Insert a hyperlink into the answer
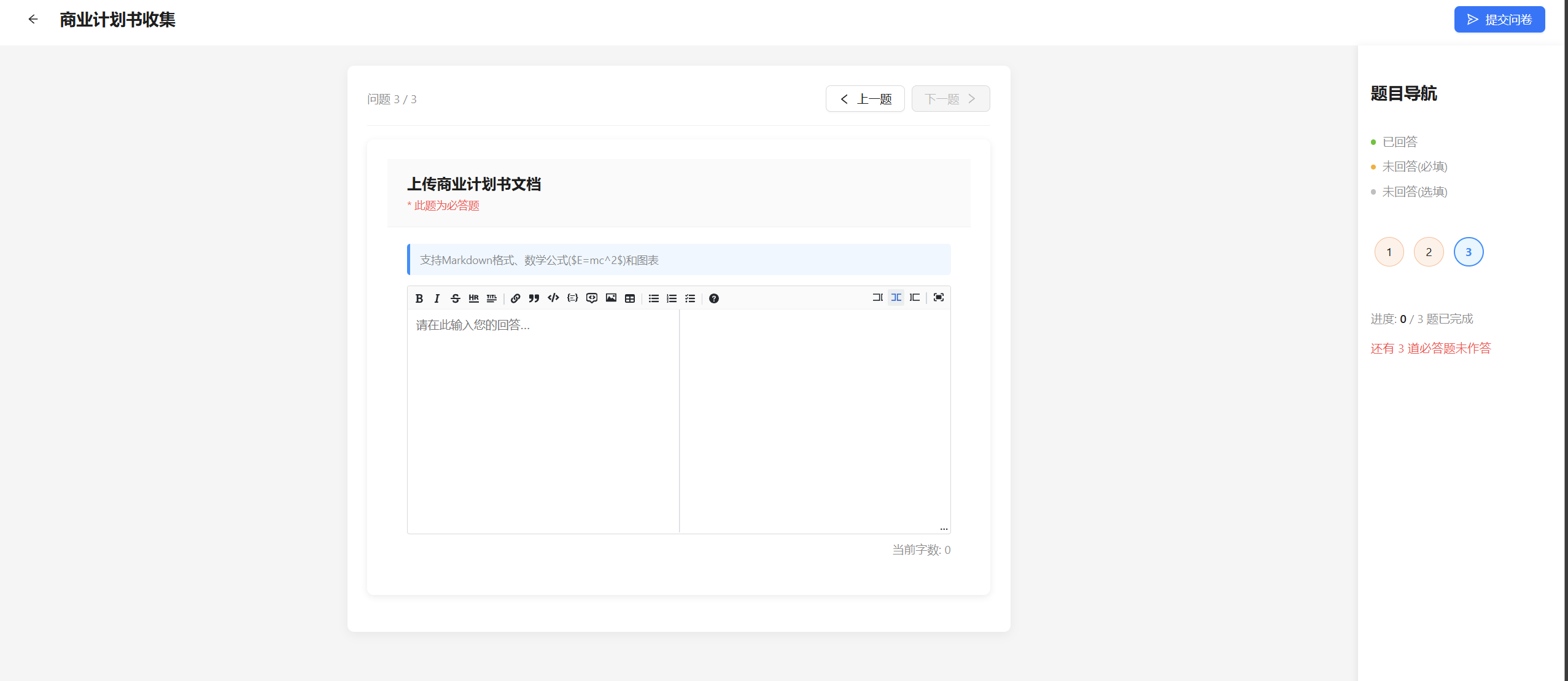The height and width of the screenshot is (681, 1568). (x=515, y=298)
